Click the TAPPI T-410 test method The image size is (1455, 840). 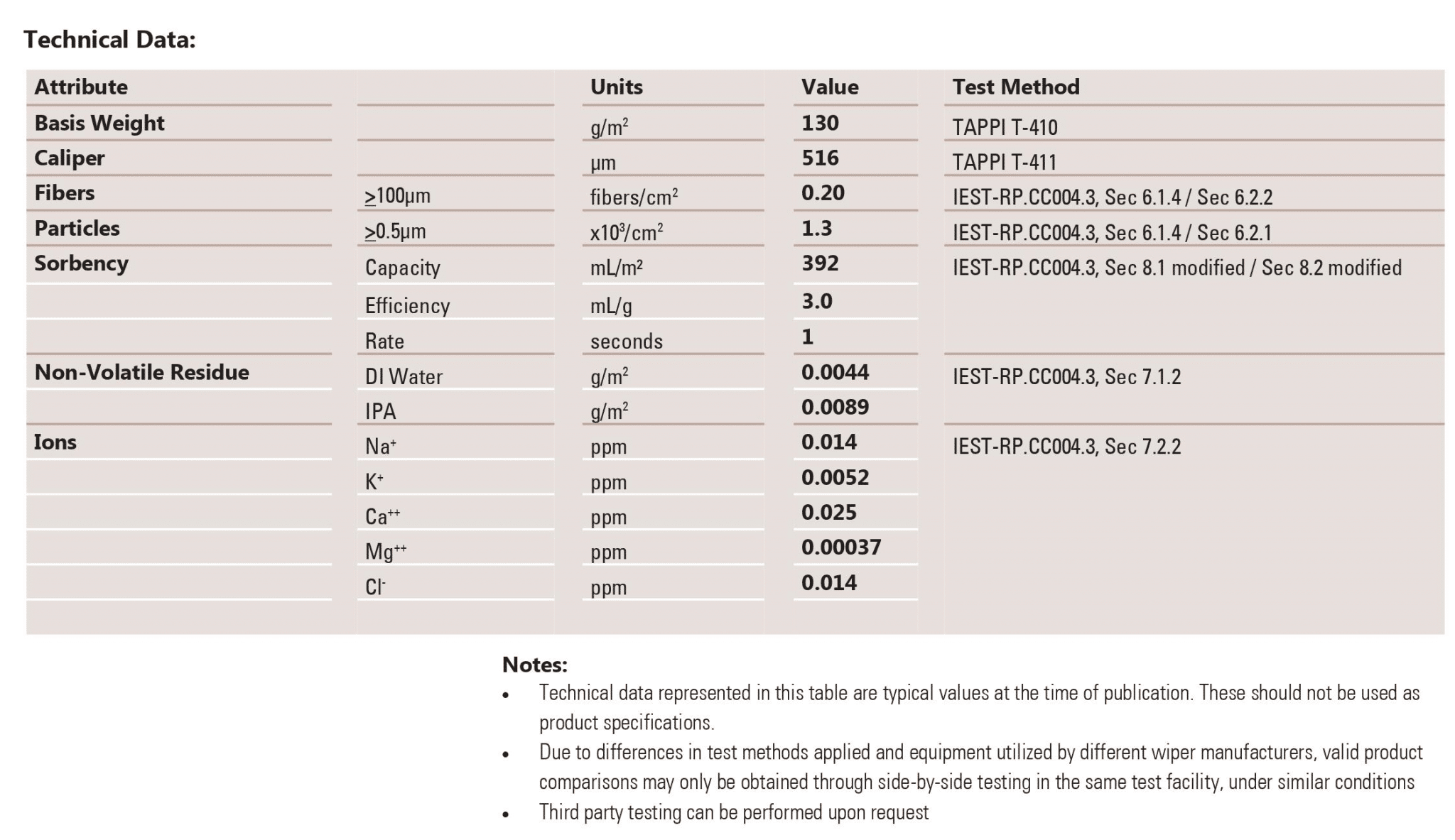pyautogui.click(x=1005, y=127)
